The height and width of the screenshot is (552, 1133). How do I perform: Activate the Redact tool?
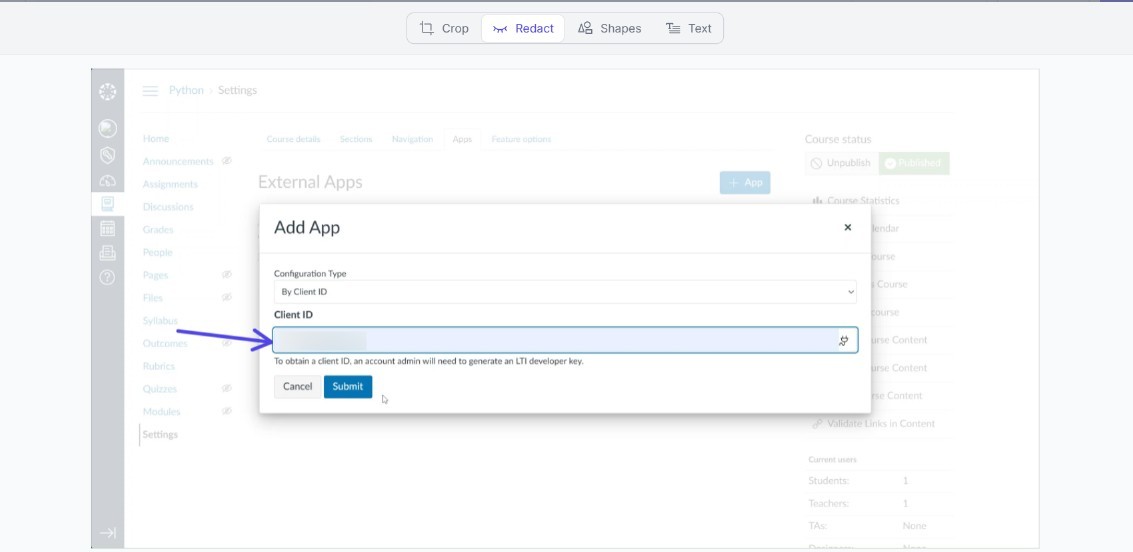click(523, 28)
